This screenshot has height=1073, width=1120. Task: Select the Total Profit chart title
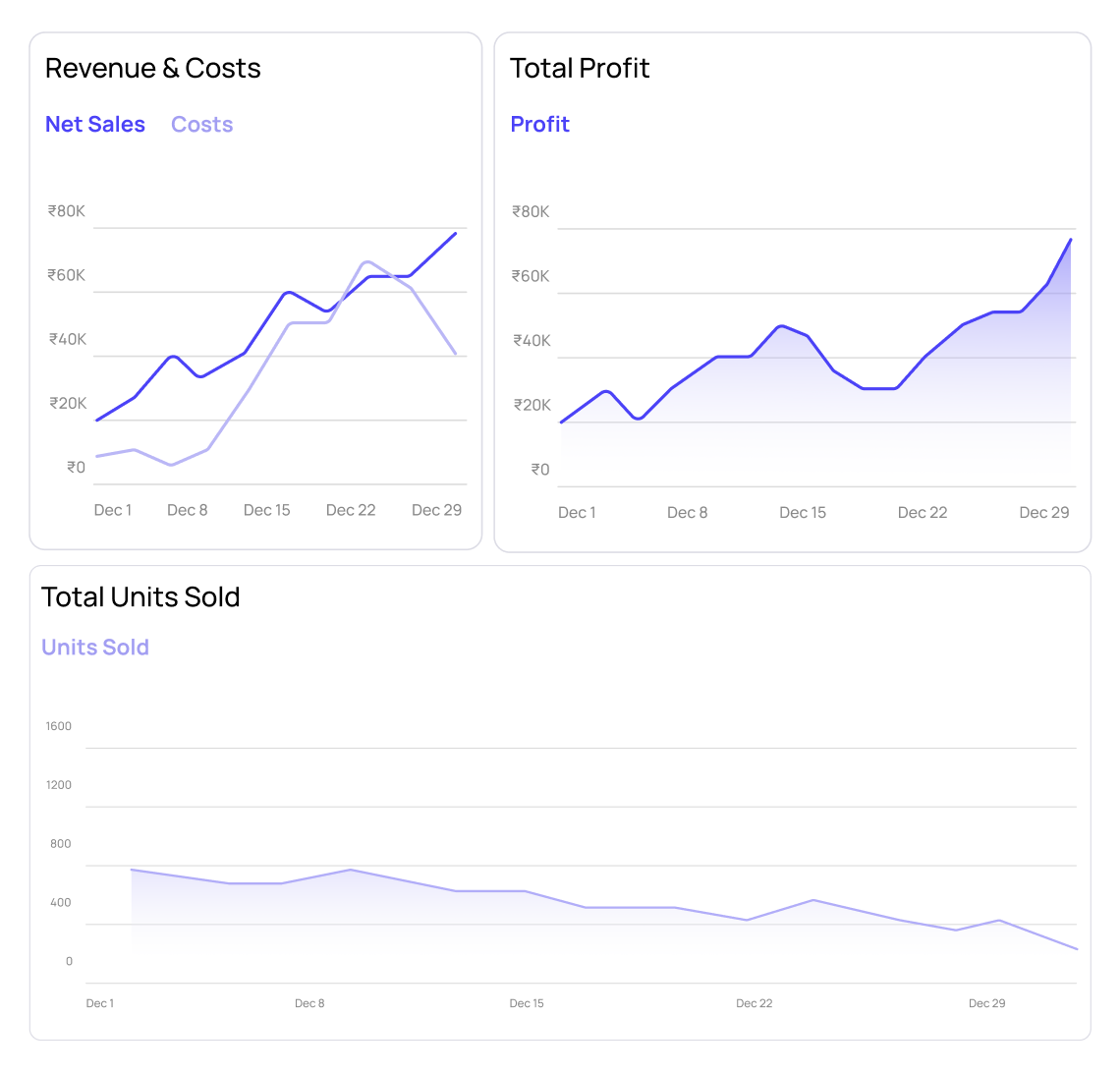pyautogui.click(x=580, y=69)
